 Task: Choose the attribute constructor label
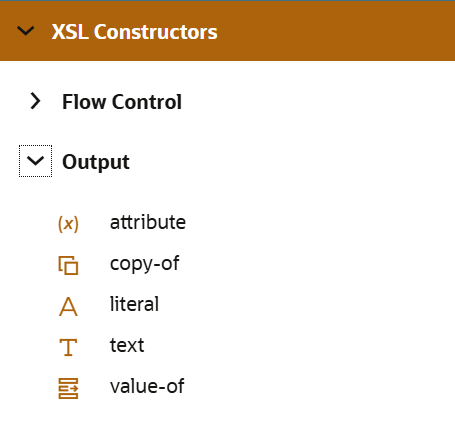pyautogui.click(x=148, y=222)
